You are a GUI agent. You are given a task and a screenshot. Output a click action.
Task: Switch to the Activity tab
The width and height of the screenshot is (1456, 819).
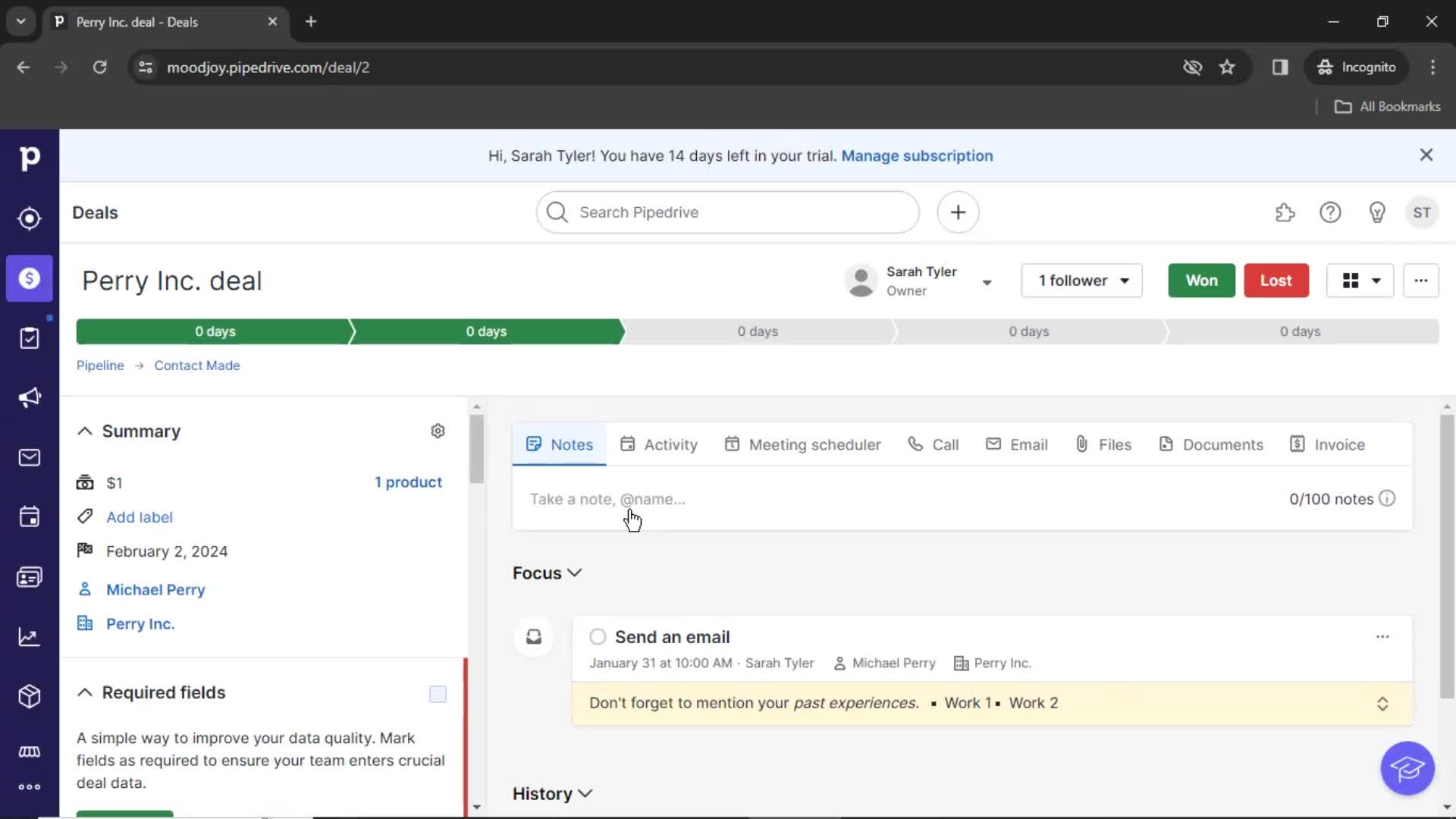point(658,444)
